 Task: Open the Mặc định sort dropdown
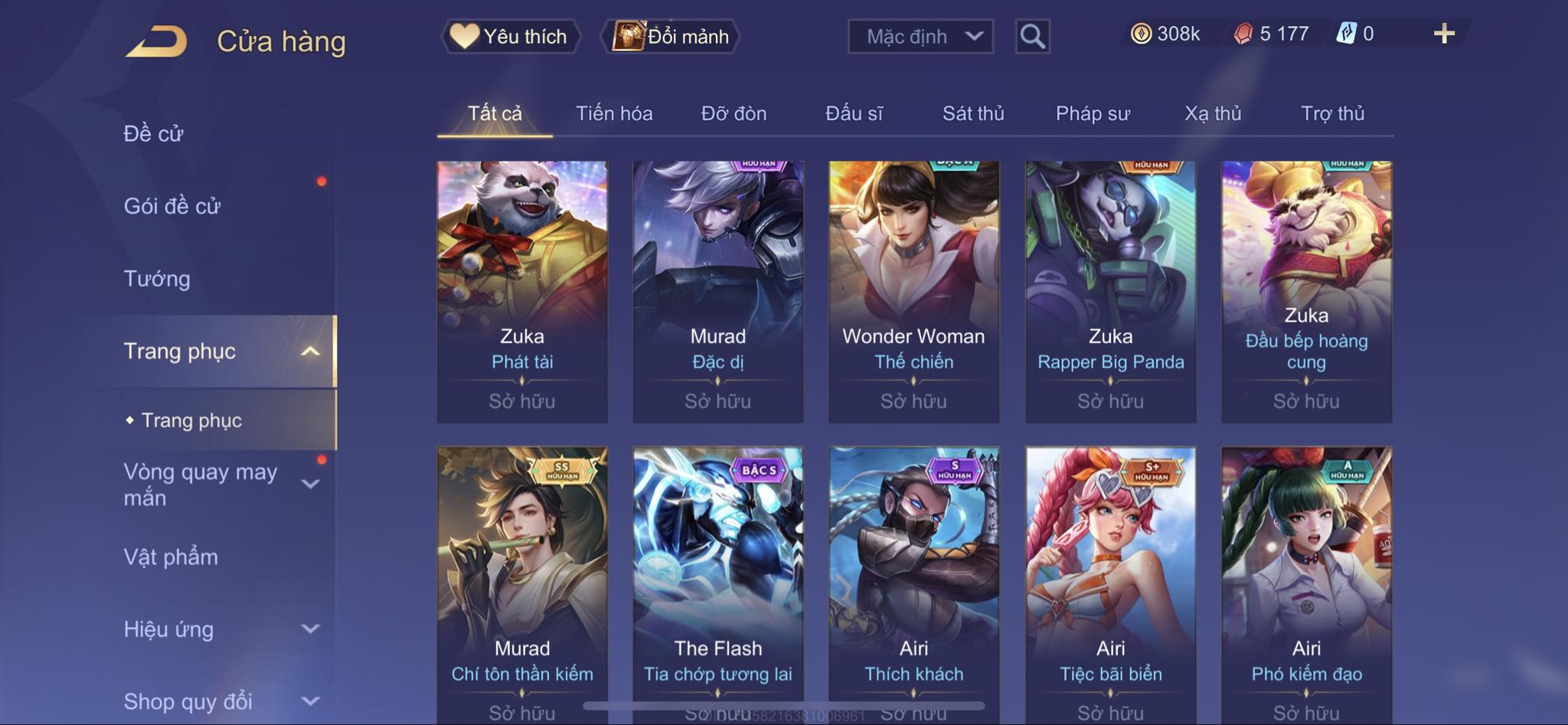click(x=920, y=36)
